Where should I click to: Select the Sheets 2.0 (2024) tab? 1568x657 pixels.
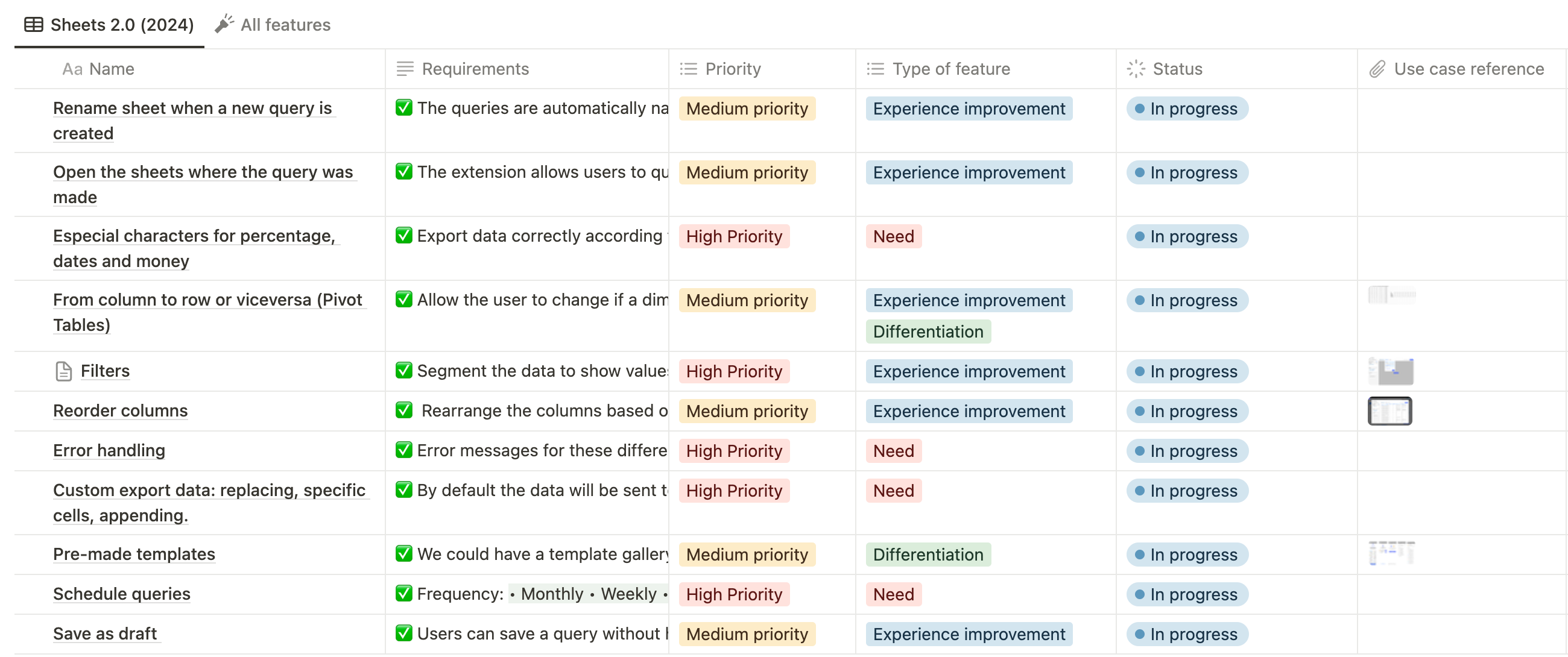coord(122,24)
